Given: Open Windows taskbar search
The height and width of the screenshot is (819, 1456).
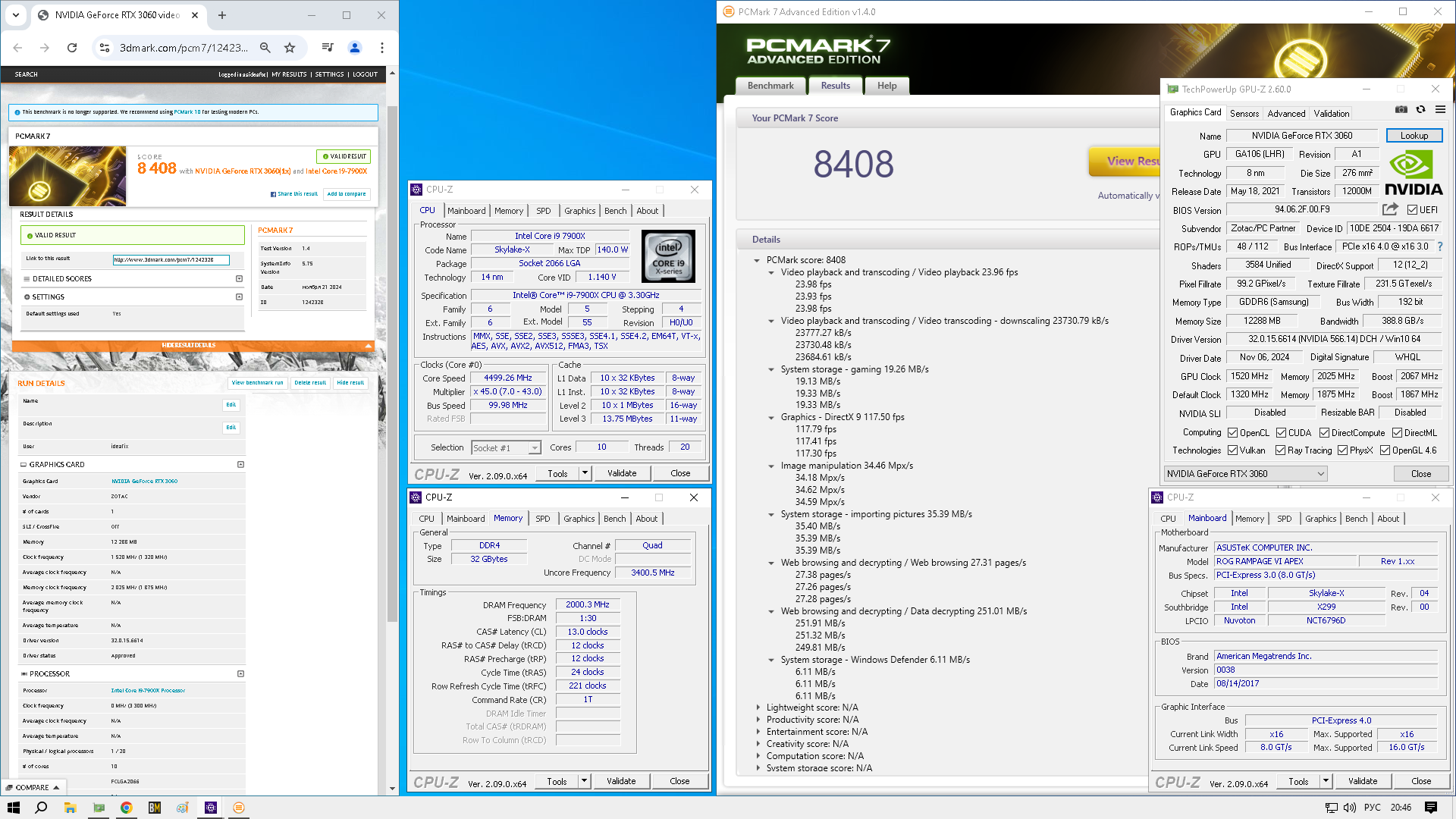Looking at the screenshot, I should (42, 808).
